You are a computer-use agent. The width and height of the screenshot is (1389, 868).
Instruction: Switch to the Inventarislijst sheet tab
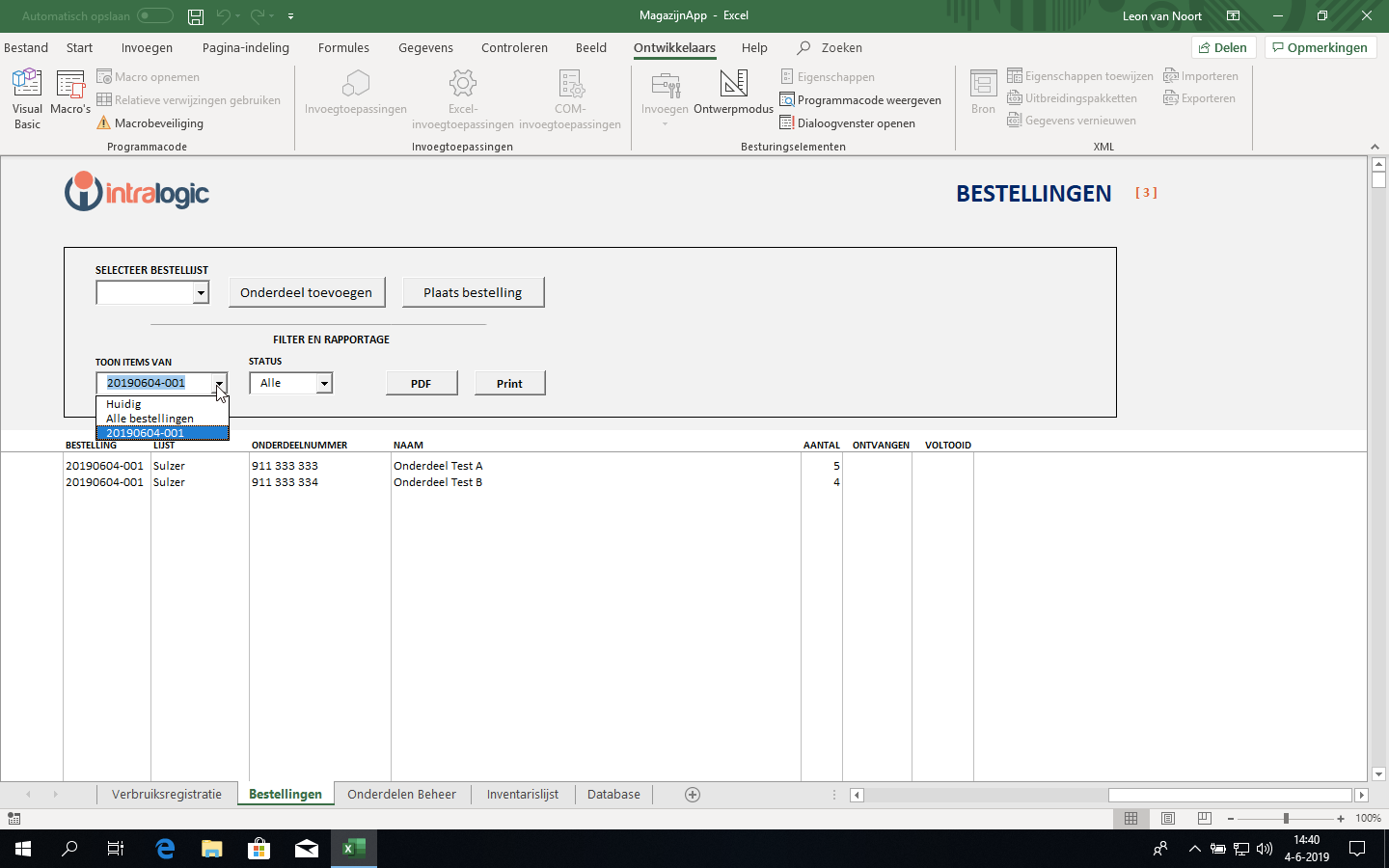coord(522,795)
